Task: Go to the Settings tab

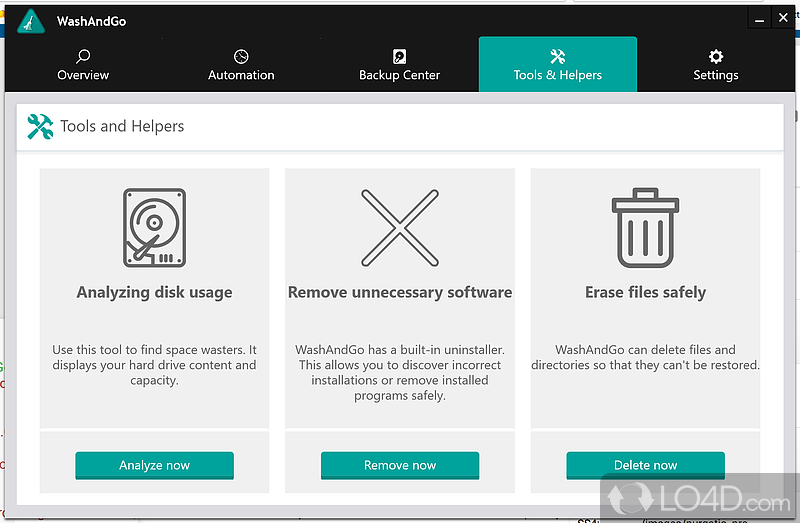Action: [716, 64]
